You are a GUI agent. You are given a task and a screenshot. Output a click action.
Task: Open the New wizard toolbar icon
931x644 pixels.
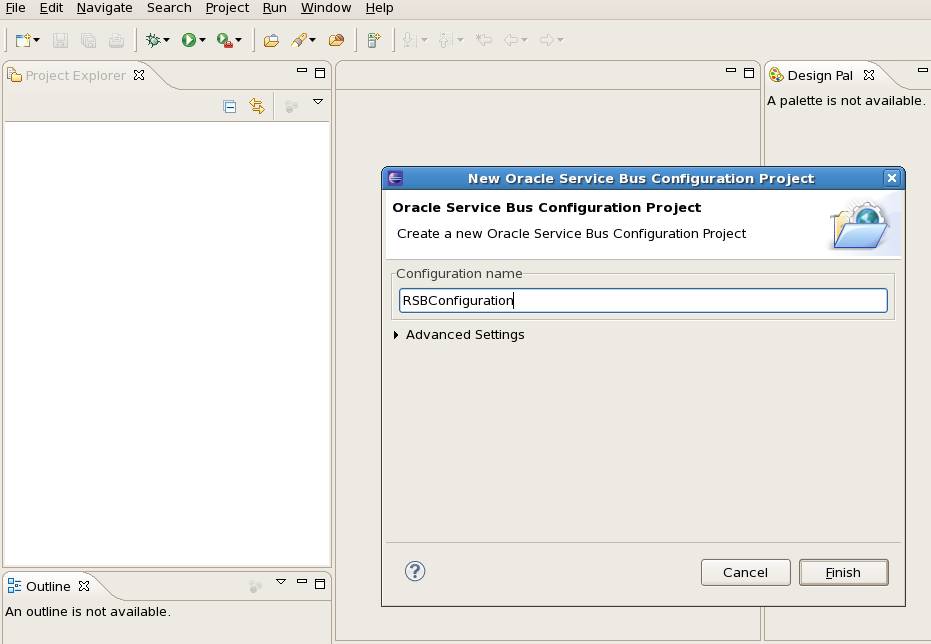pos(23,40)
